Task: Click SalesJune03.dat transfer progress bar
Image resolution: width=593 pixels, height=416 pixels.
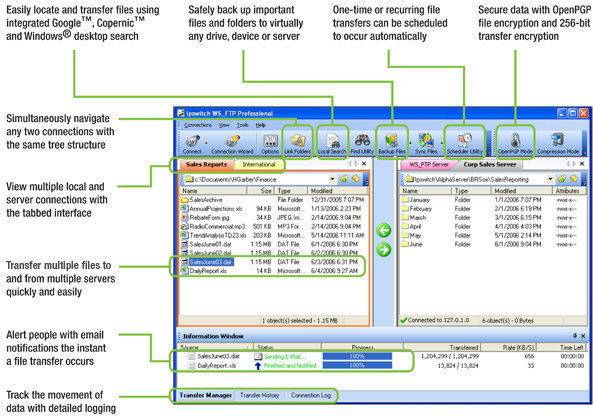Action: pyautogui.click(x=357, y=356)
